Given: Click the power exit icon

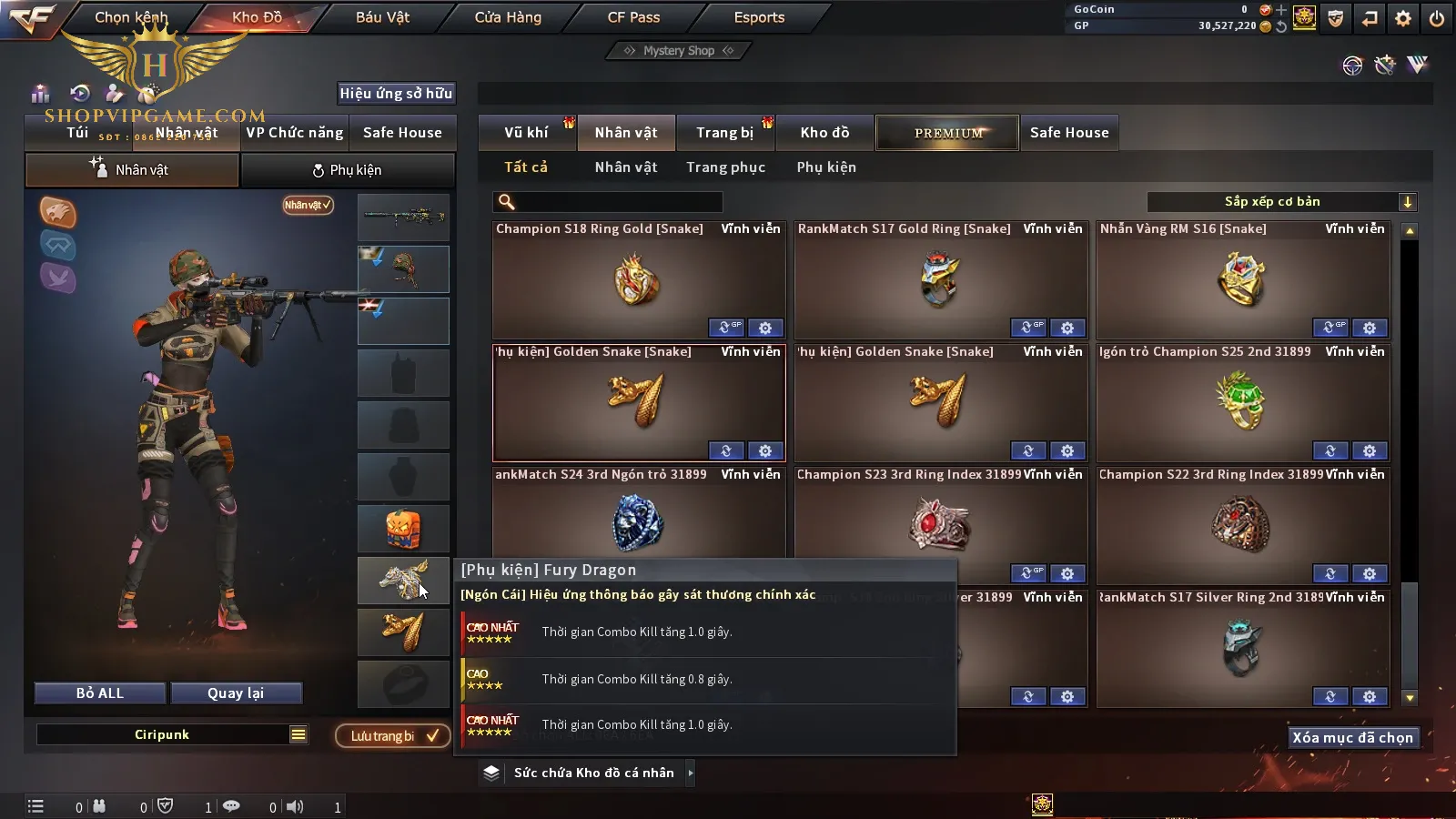Looking at the screenshot, I should click(x=1437, y=17).
